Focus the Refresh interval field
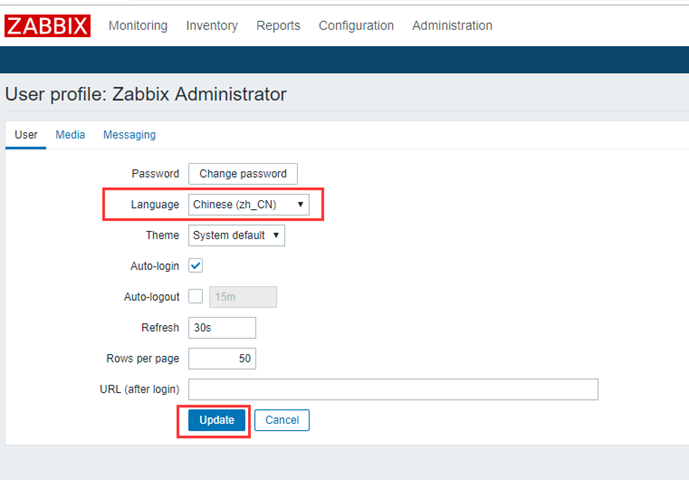The height and width of the screenshot is (480, 689). coord(222,327)
